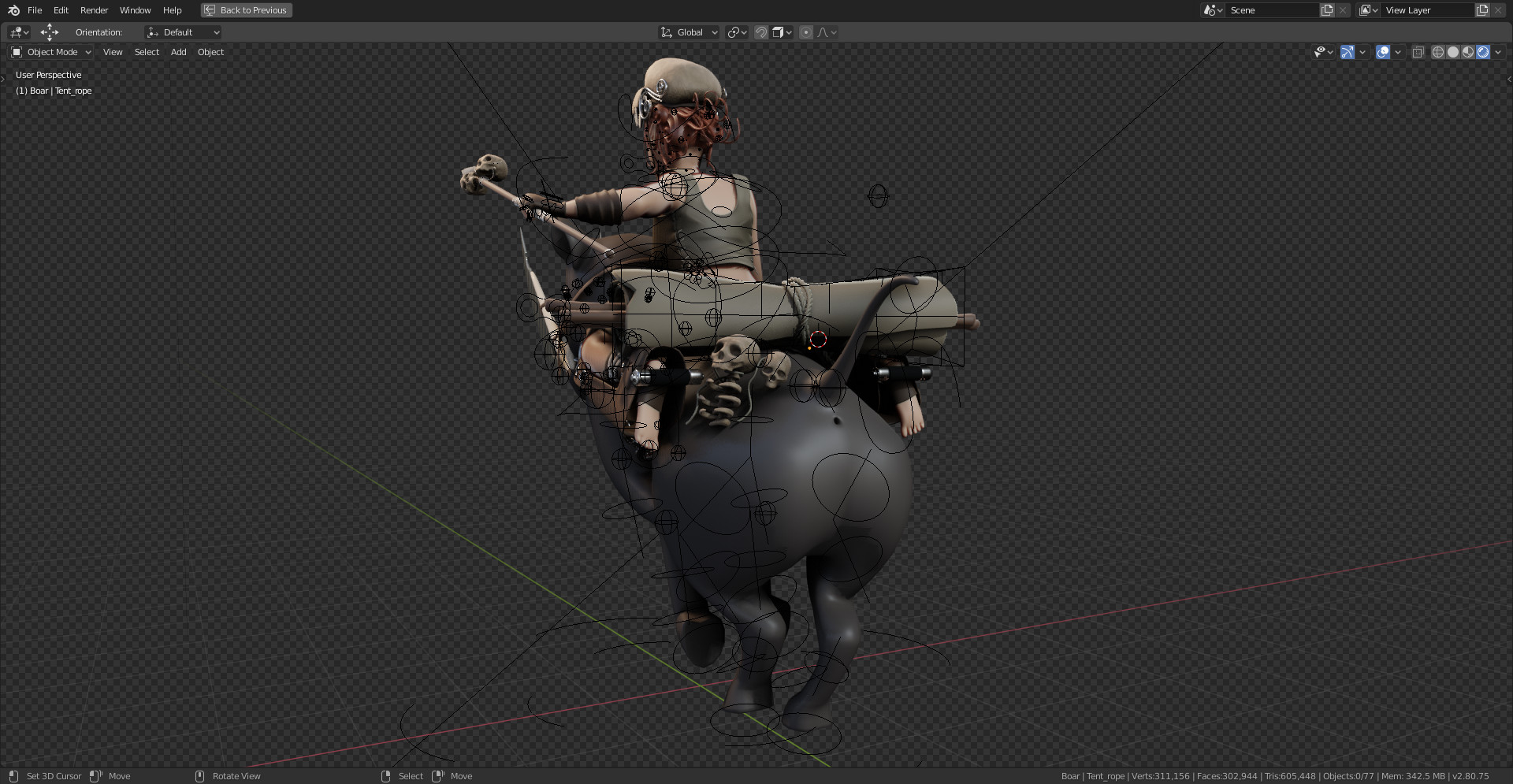
Task: Click the left mouse icon beside Set 3D Cursor
Action: point(13,776)
